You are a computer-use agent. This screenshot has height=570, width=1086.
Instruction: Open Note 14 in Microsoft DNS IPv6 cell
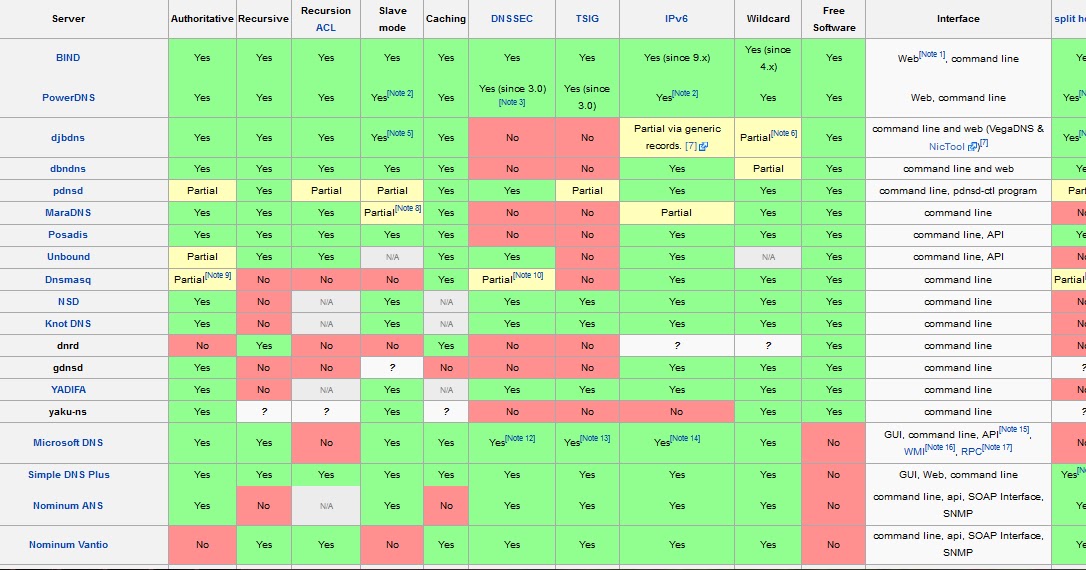[685, 438]
